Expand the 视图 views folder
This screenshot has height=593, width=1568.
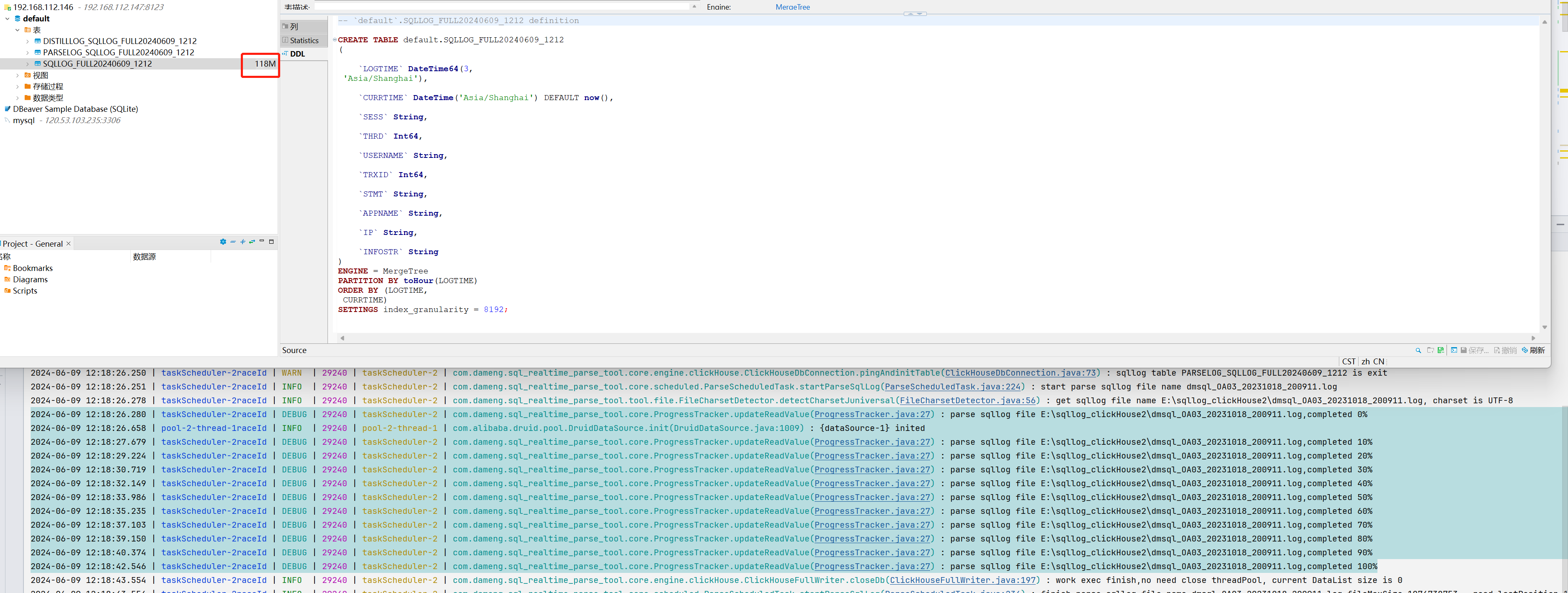click(18, 75)
